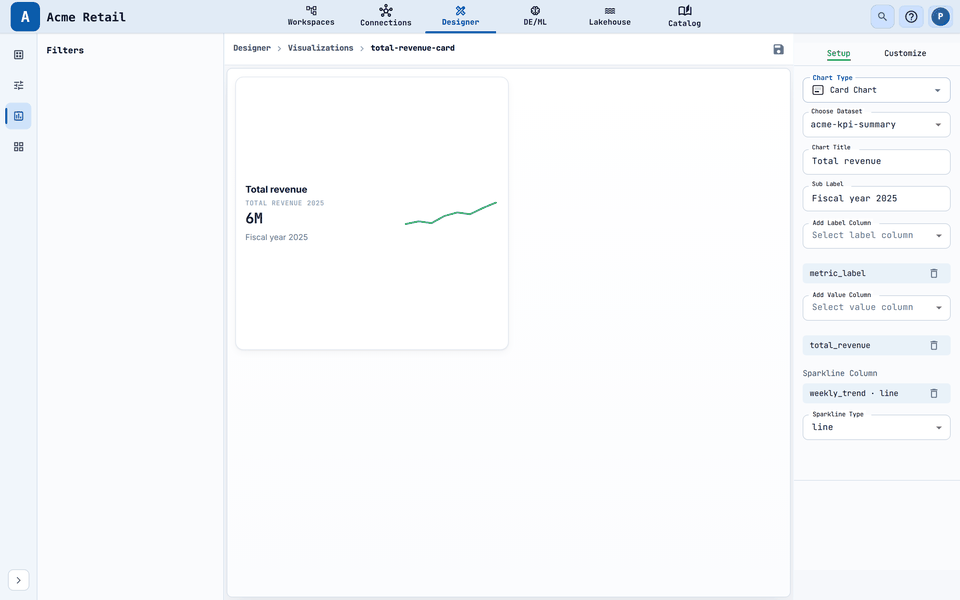This screenshot has width=960, height=600.
Task: Click the Filters panel heading
Action: point(65,50)
